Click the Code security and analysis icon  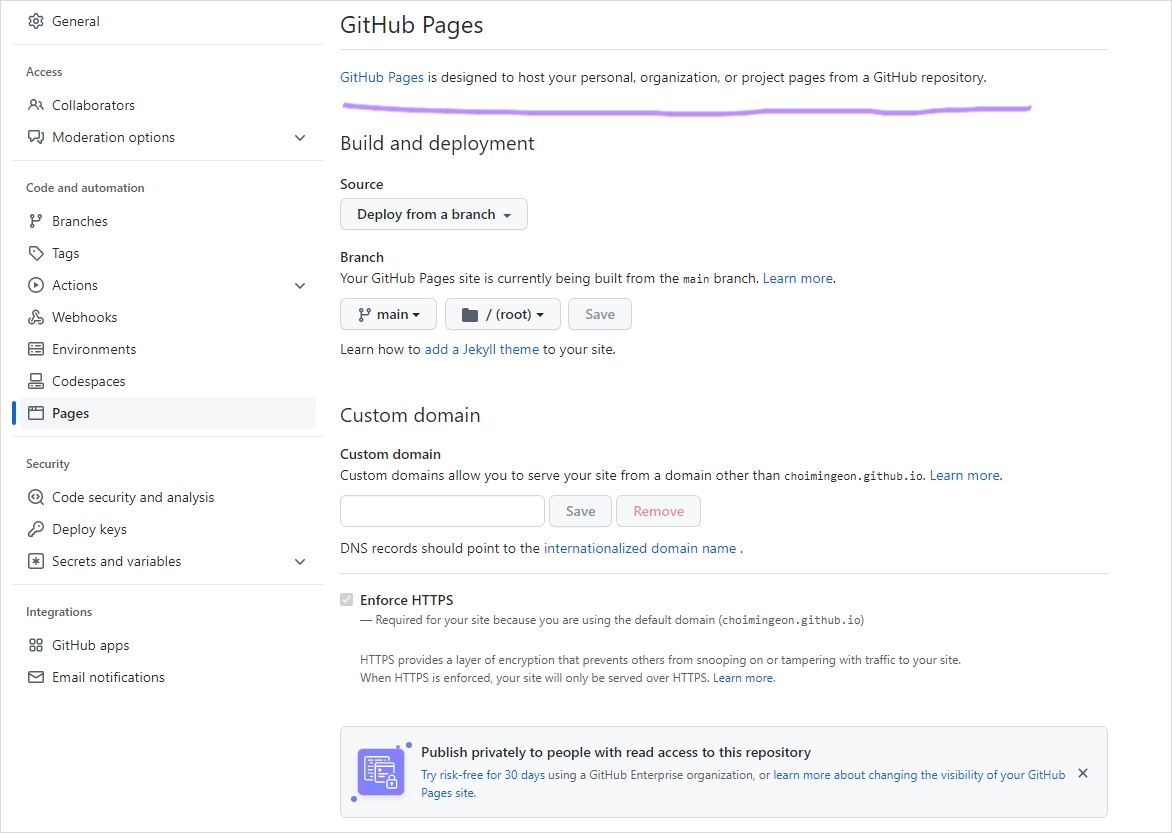point(35,497)
